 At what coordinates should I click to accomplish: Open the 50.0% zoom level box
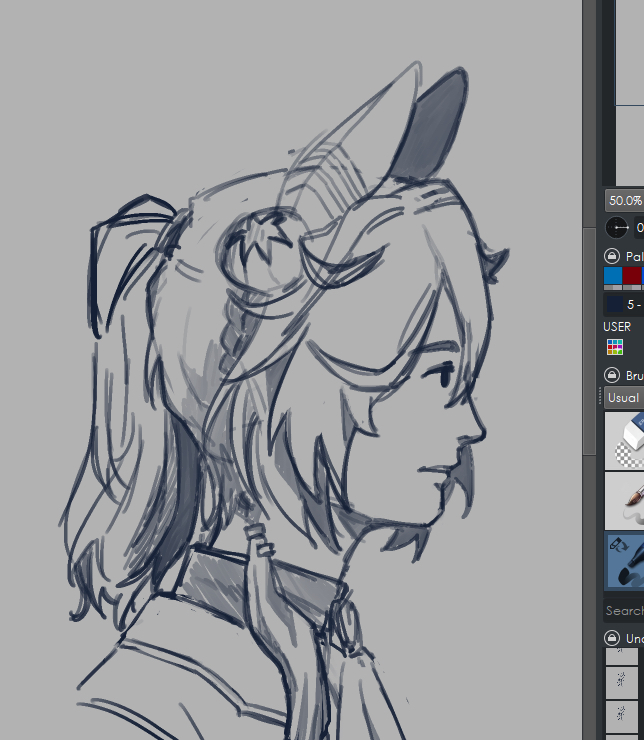click(624, 200)
